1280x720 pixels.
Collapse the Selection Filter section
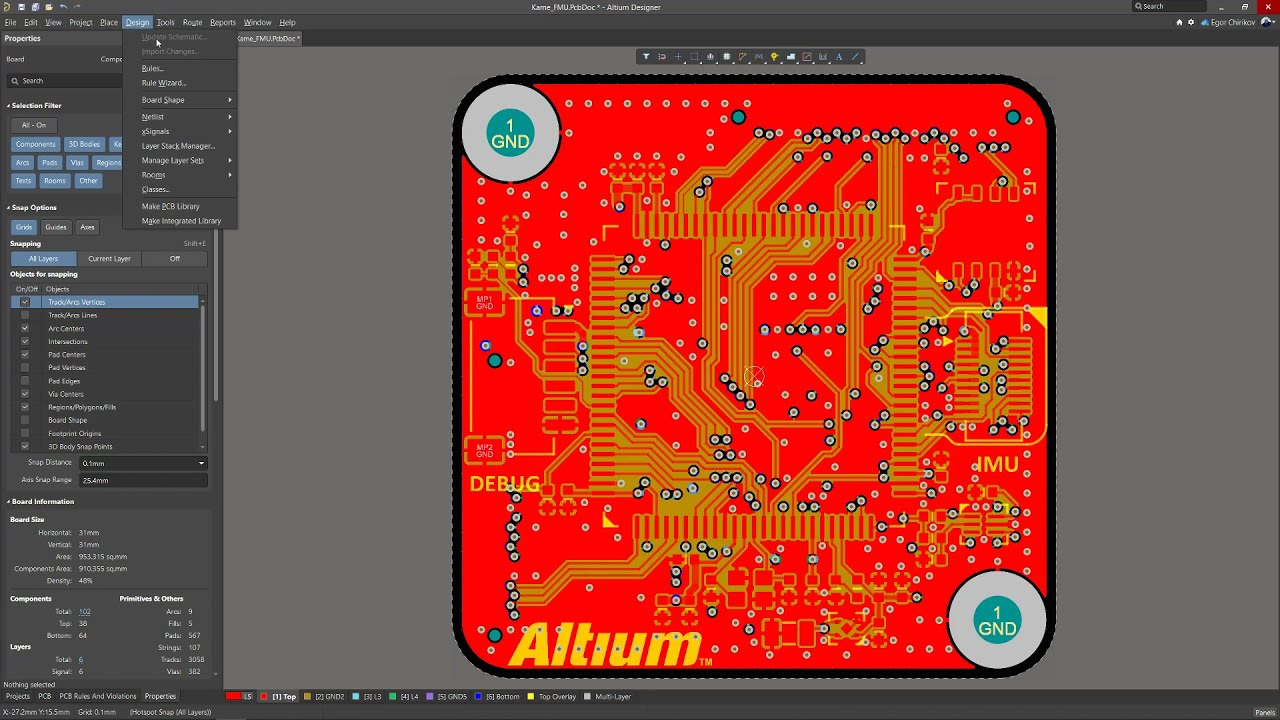9,105
